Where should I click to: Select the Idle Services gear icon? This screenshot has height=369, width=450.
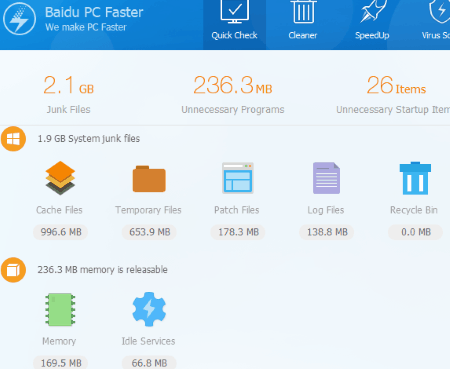point(149,309)
